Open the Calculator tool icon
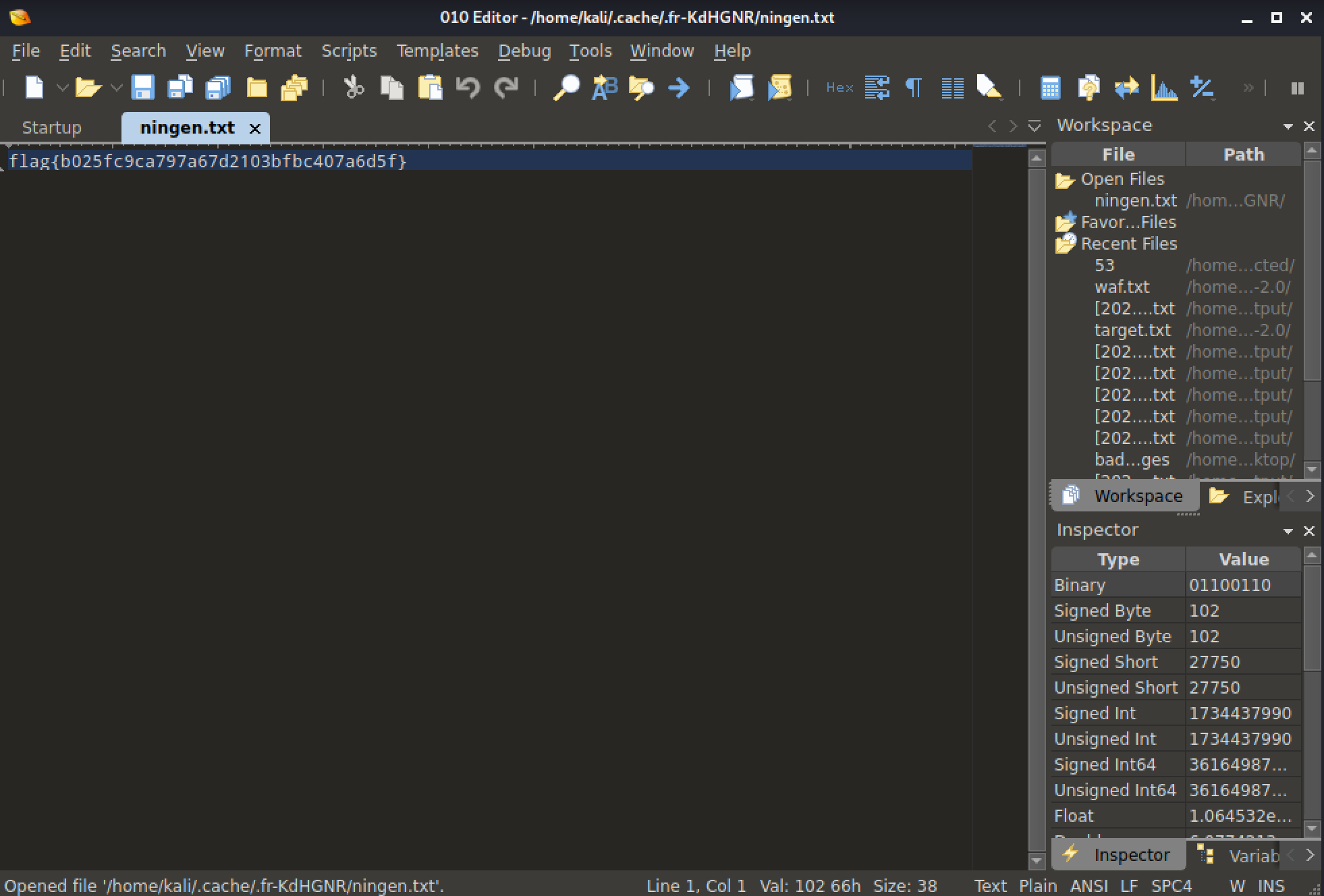Viewport: 1324px width, 896px height. 1050,88
